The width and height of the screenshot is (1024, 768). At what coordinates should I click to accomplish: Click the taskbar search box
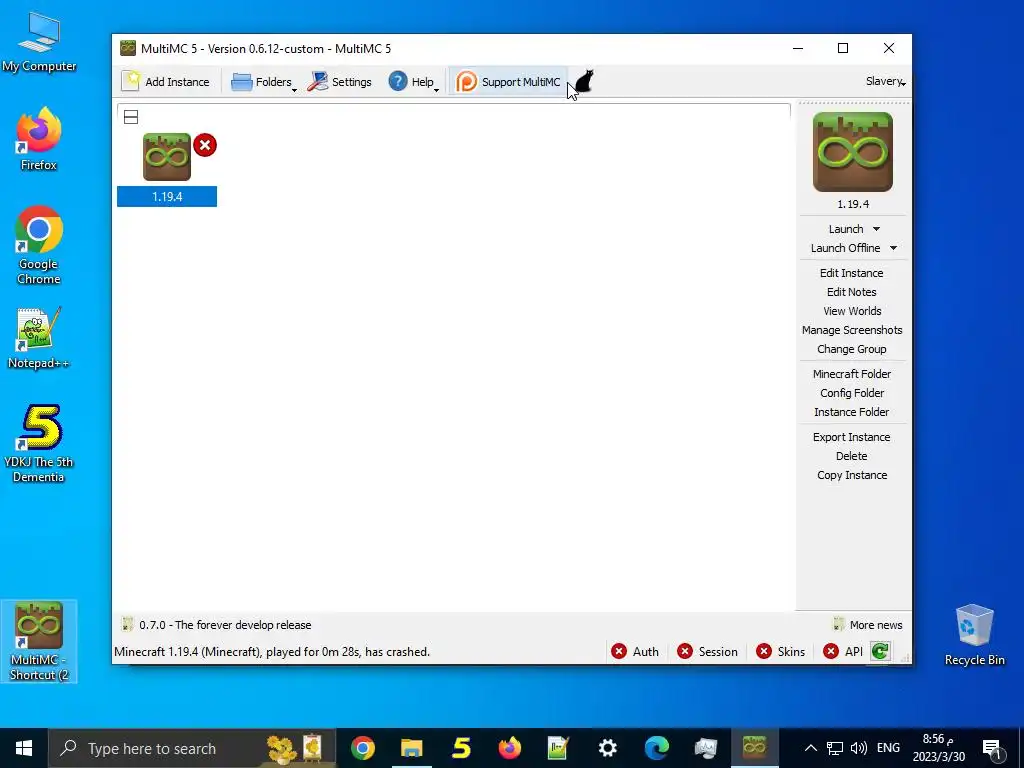click(192, 748)
